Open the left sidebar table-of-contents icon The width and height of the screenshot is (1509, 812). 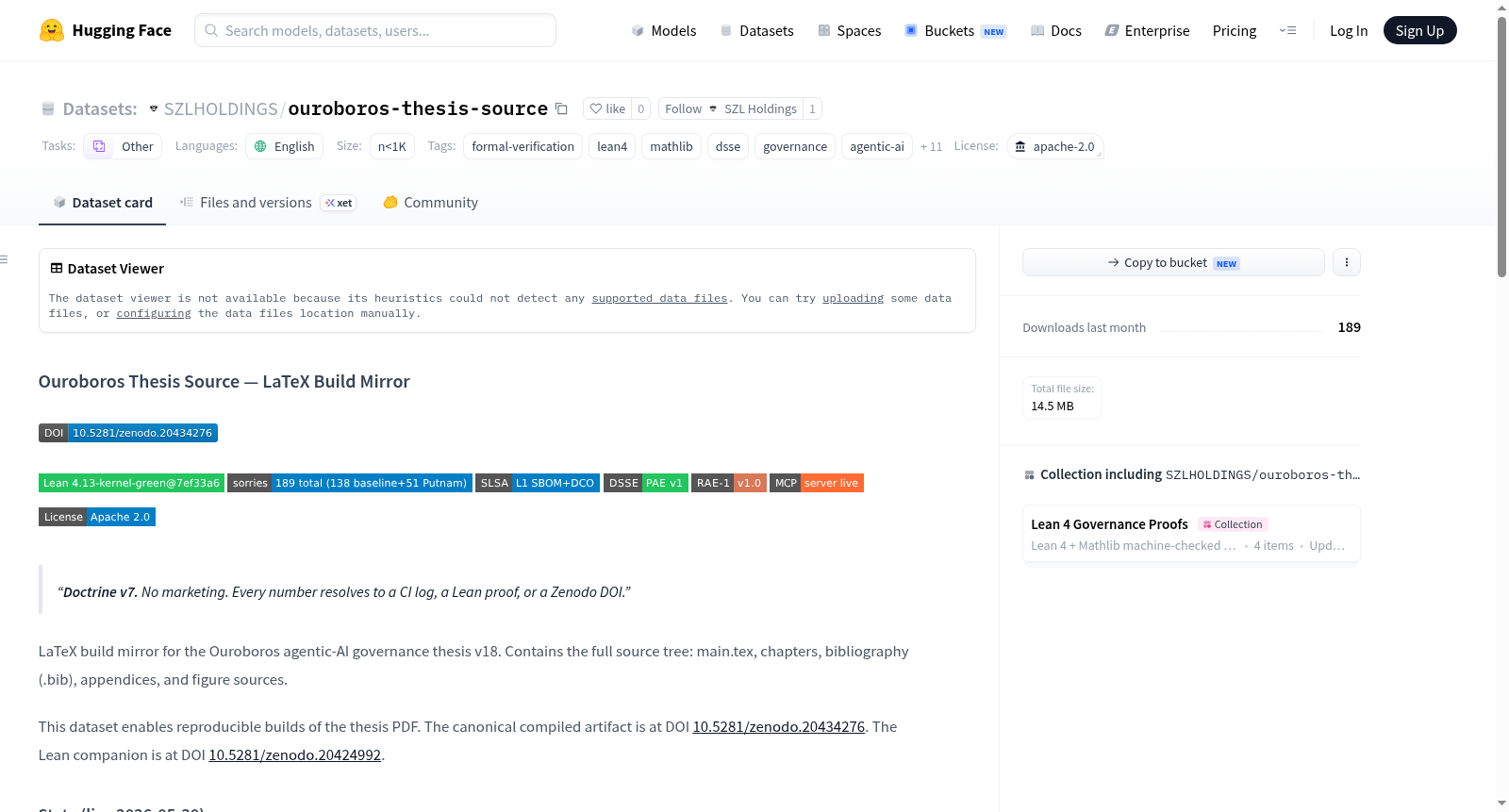pos(4,259)
